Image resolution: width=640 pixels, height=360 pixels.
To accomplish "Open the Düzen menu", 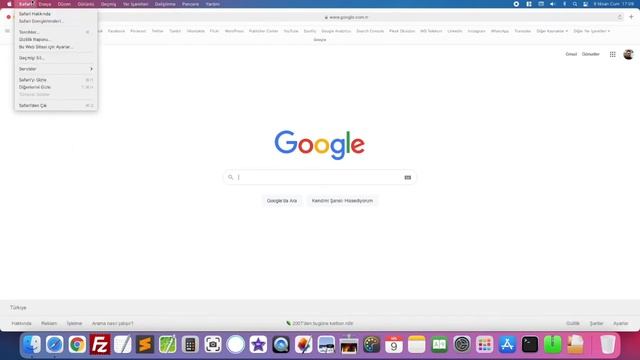I will (64, 4).
